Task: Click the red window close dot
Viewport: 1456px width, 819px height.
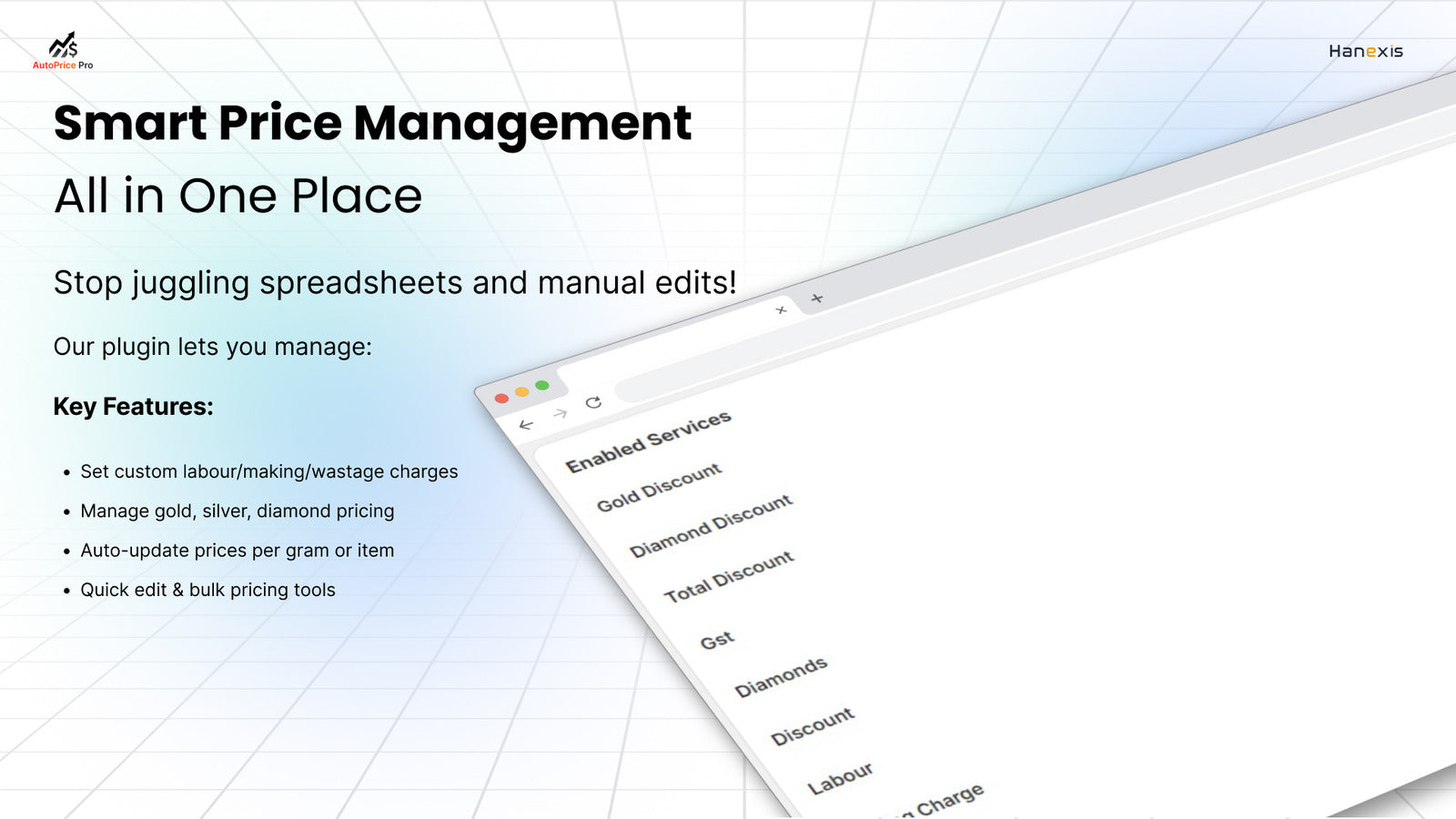Action: coord(501,398)
